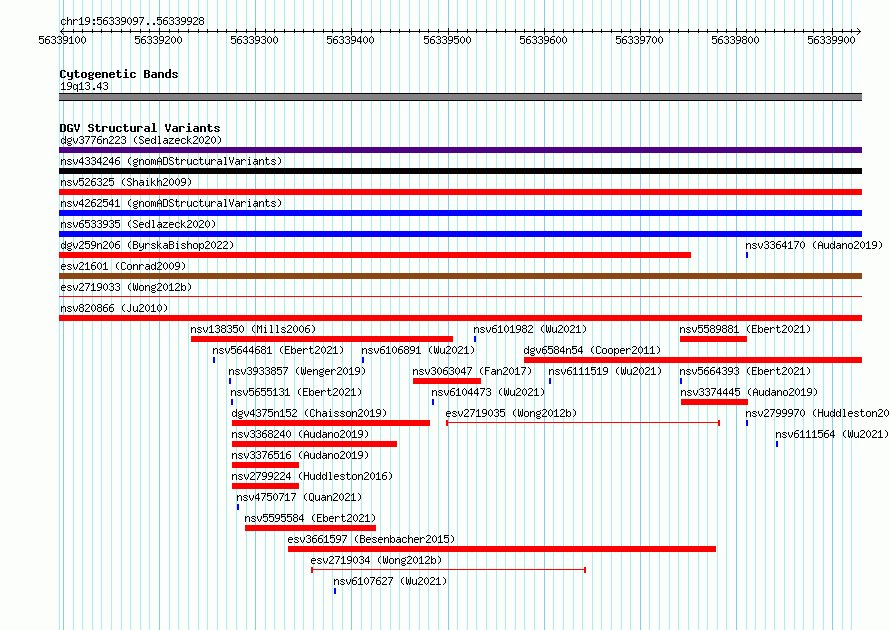Open esv2719034 (Wong2012b) label

[x=376, y=560]
